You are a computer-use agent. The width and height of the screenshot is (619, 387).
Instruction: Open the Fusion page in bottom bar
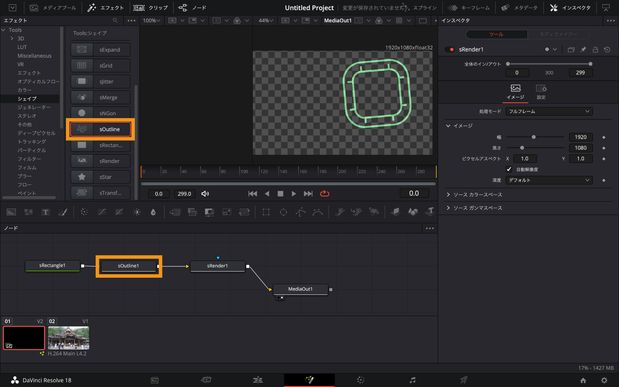pos(309,380)
